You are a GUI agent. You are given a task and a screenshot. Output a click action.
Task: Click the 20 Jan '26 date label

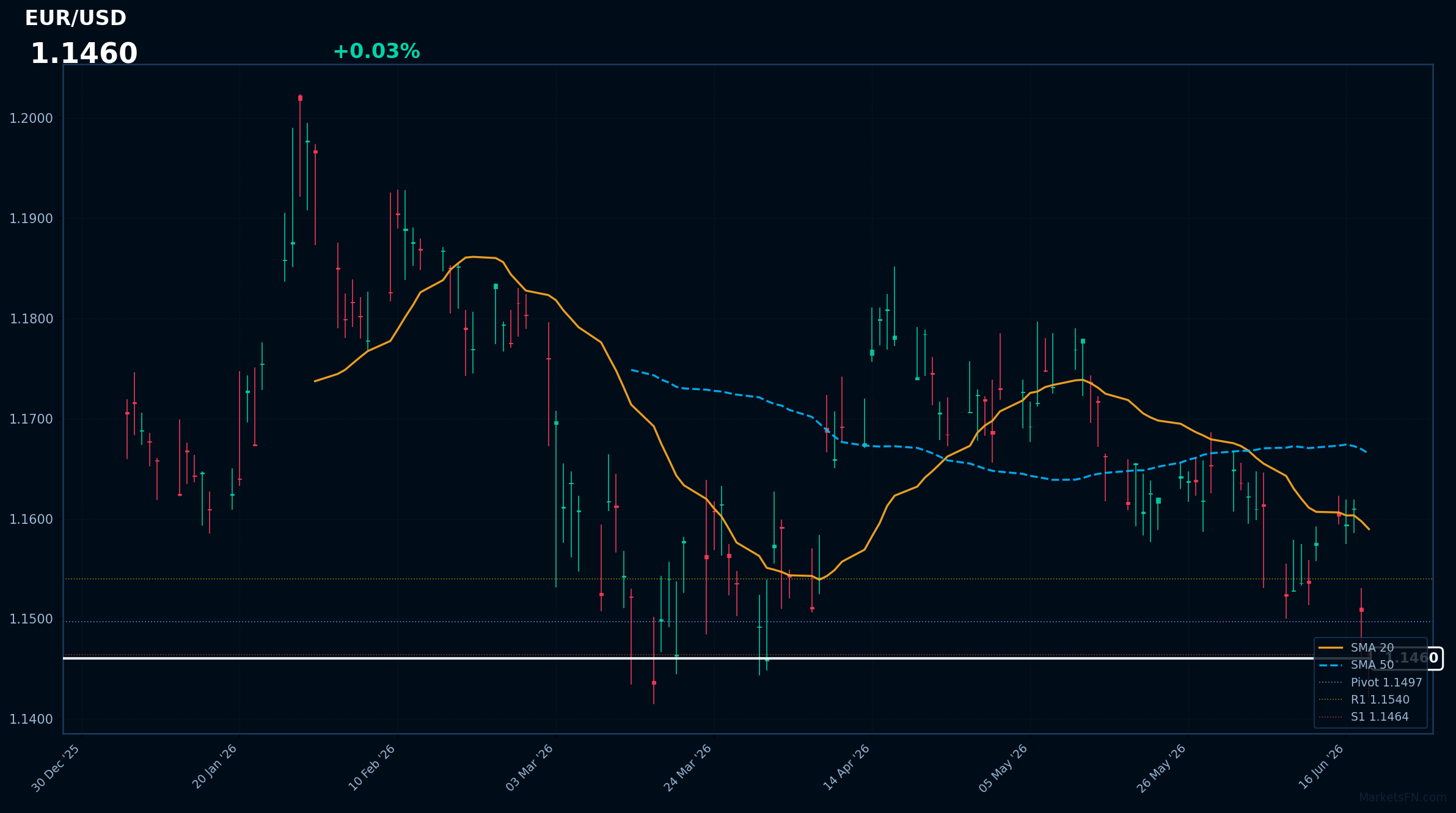click(x=215, y=767)
